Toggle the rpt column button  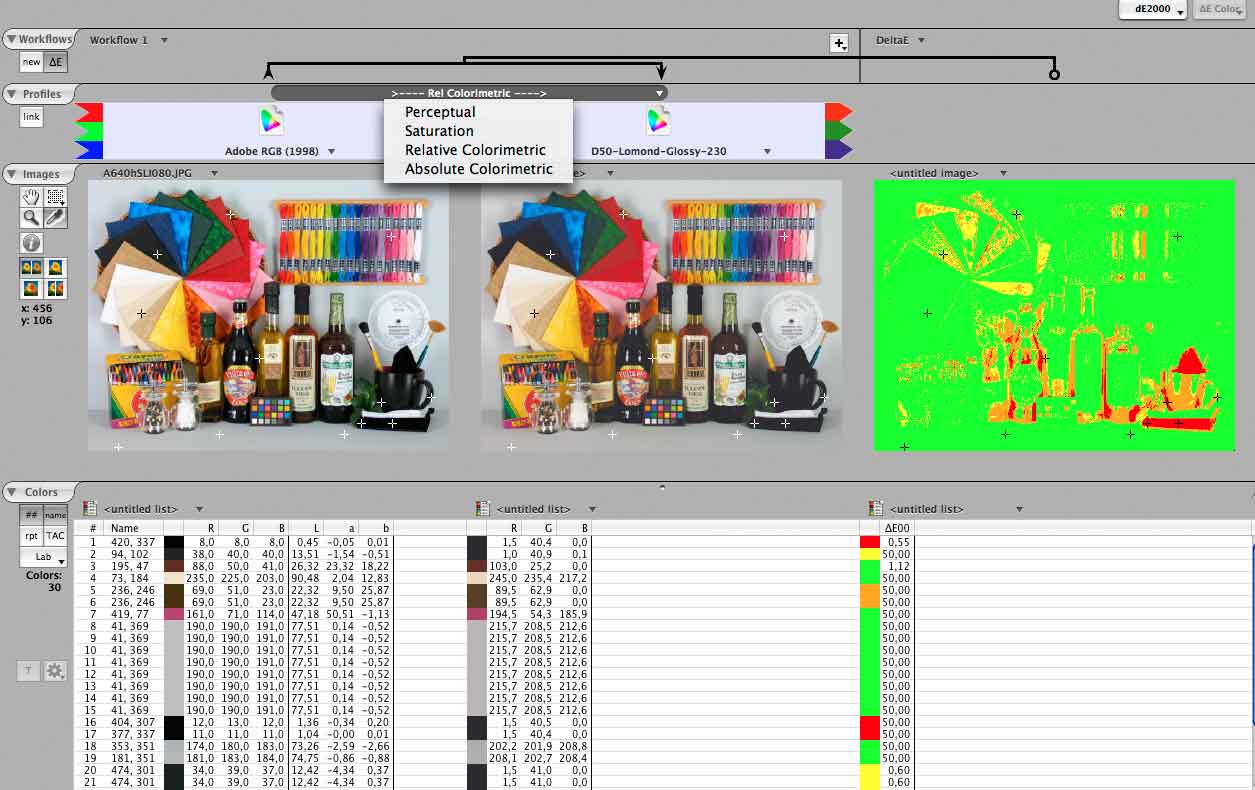(x=31, y=536)
